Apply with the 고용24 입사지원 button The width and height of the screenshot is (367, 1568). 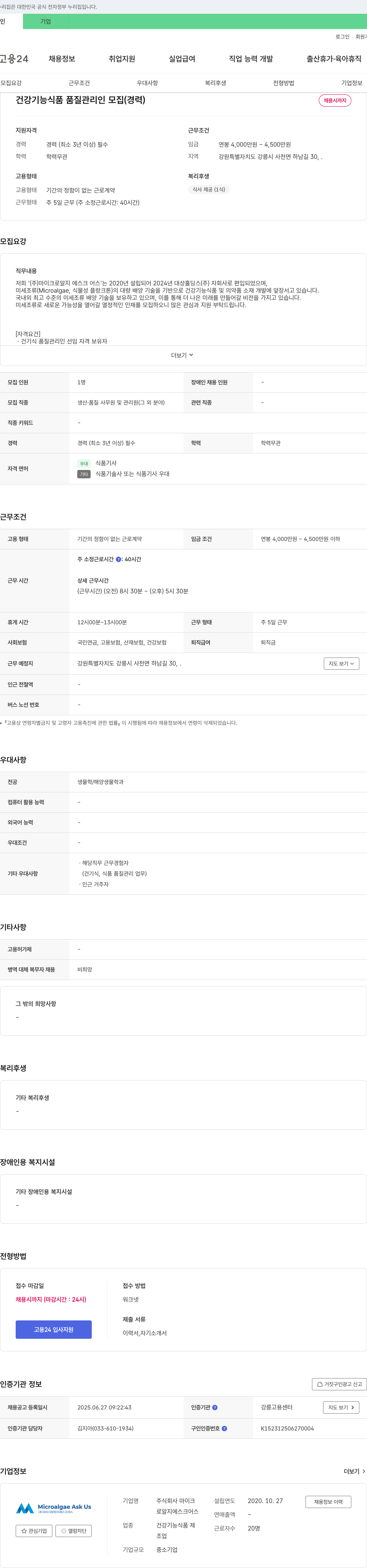[54, 1329]
